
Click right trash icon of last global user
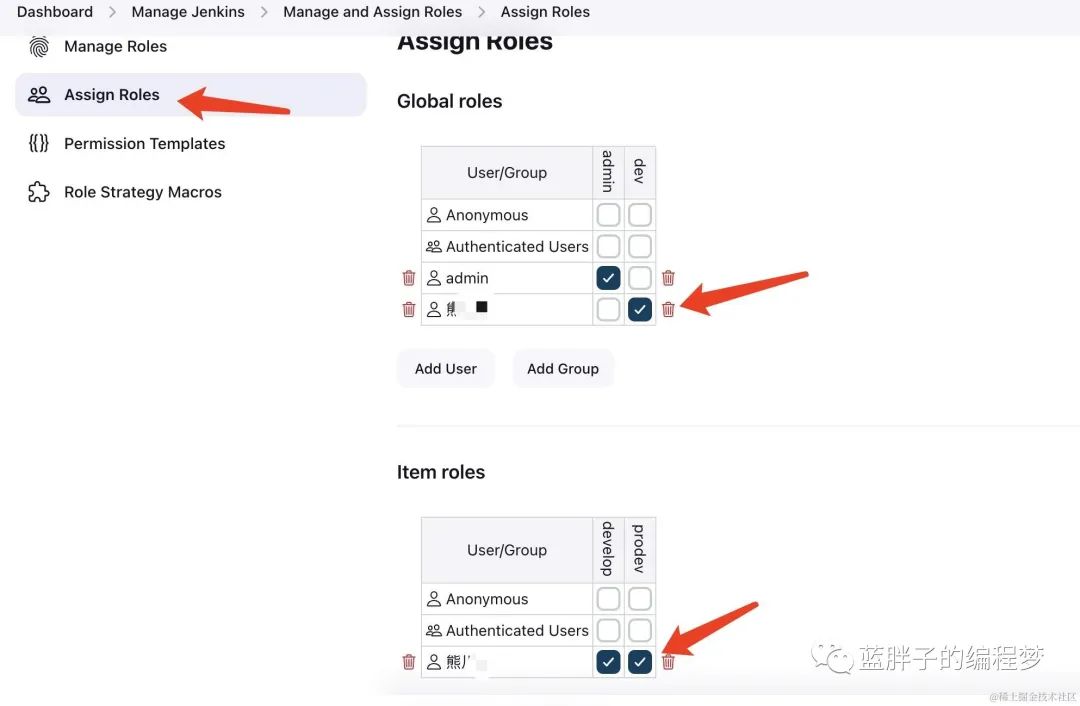tap(668, 309)
